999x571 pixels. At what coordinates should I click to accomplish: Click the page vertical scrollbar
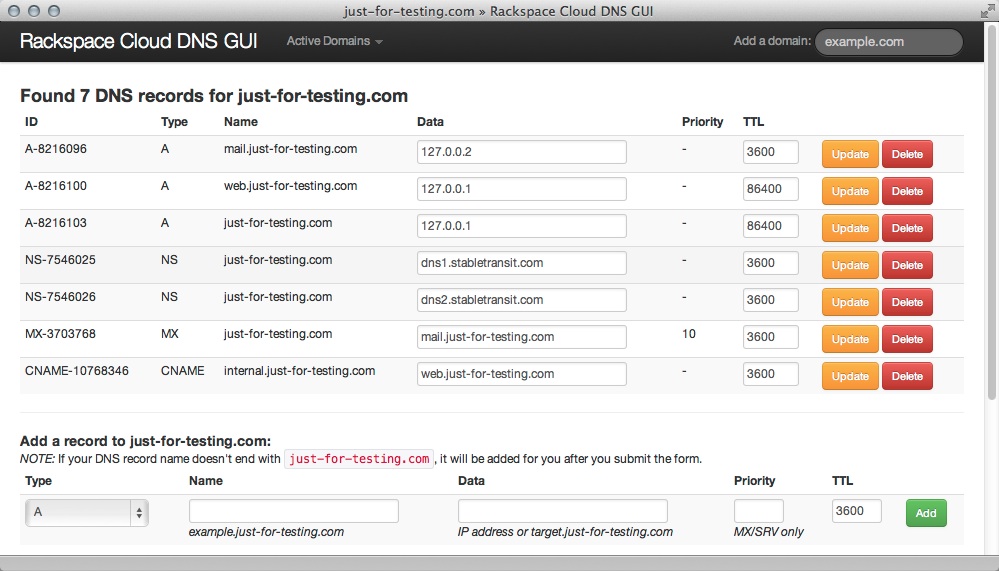[x=991, y=213]
